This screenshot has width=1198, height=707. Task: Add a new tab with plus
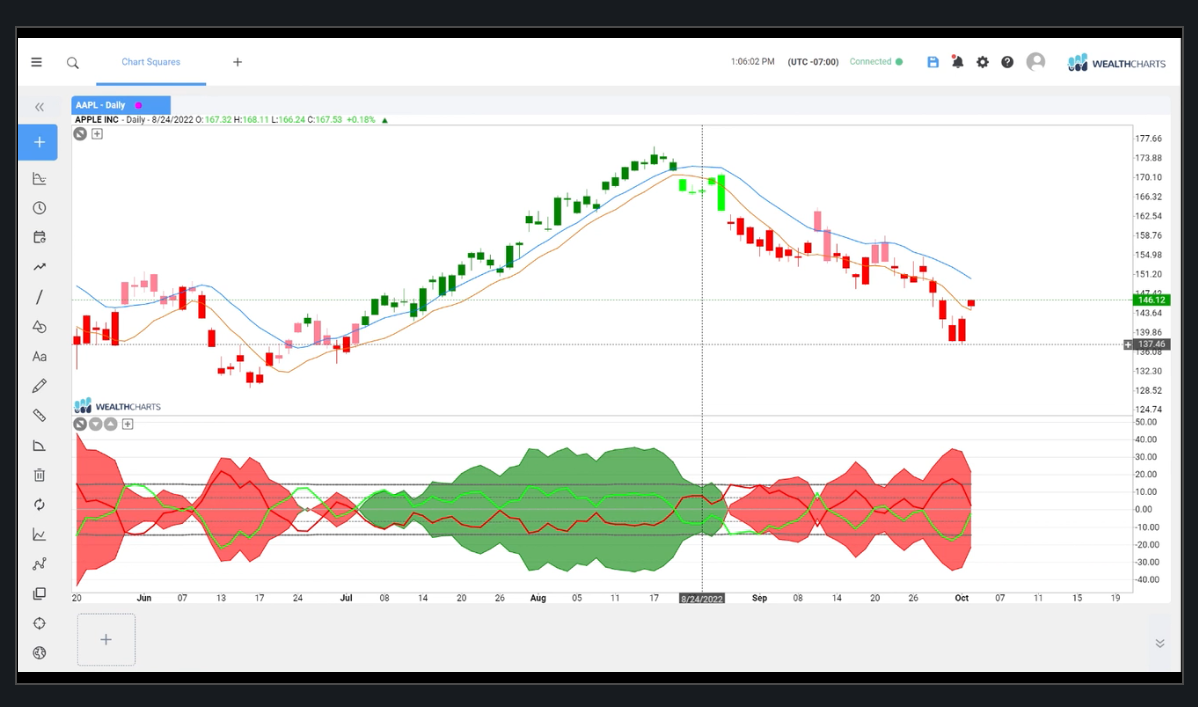(237, 62)
